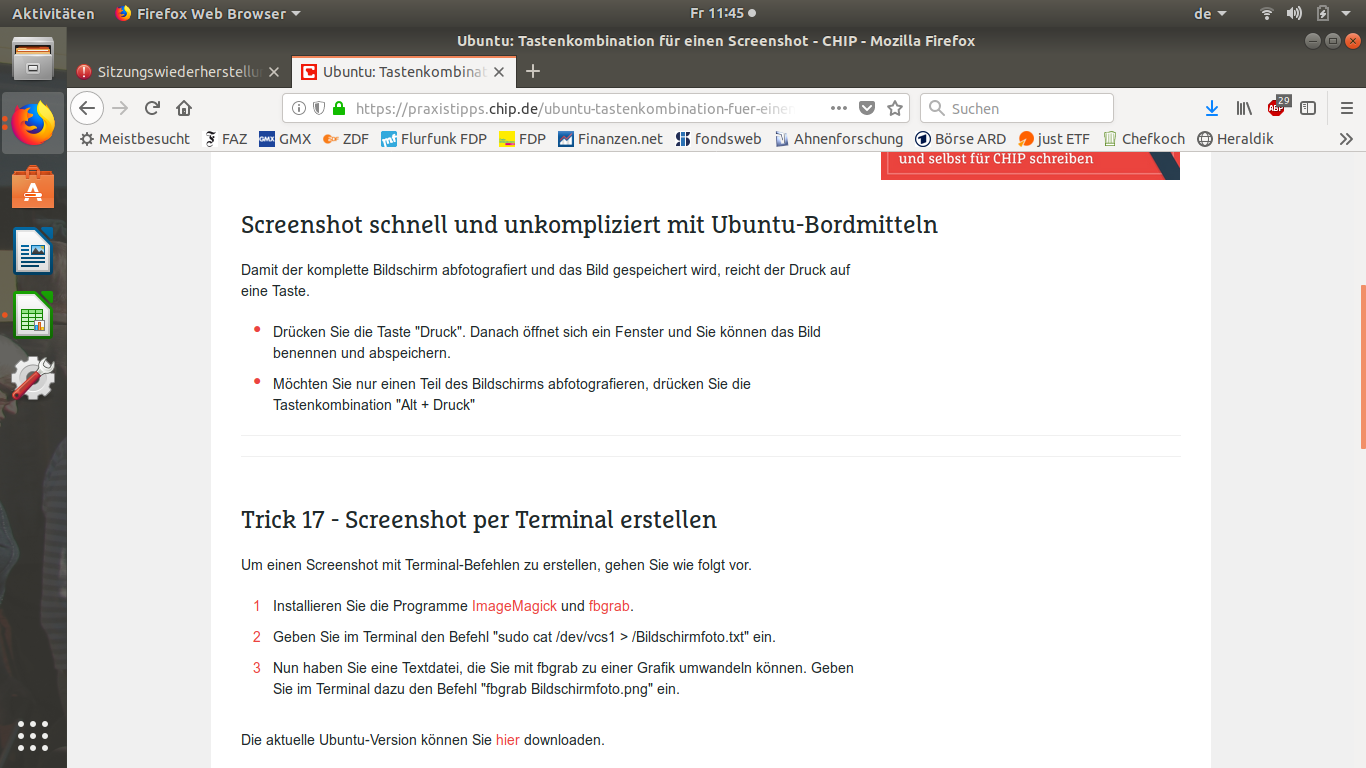
Task: Show all applications grid
Action: coord(33,735)
